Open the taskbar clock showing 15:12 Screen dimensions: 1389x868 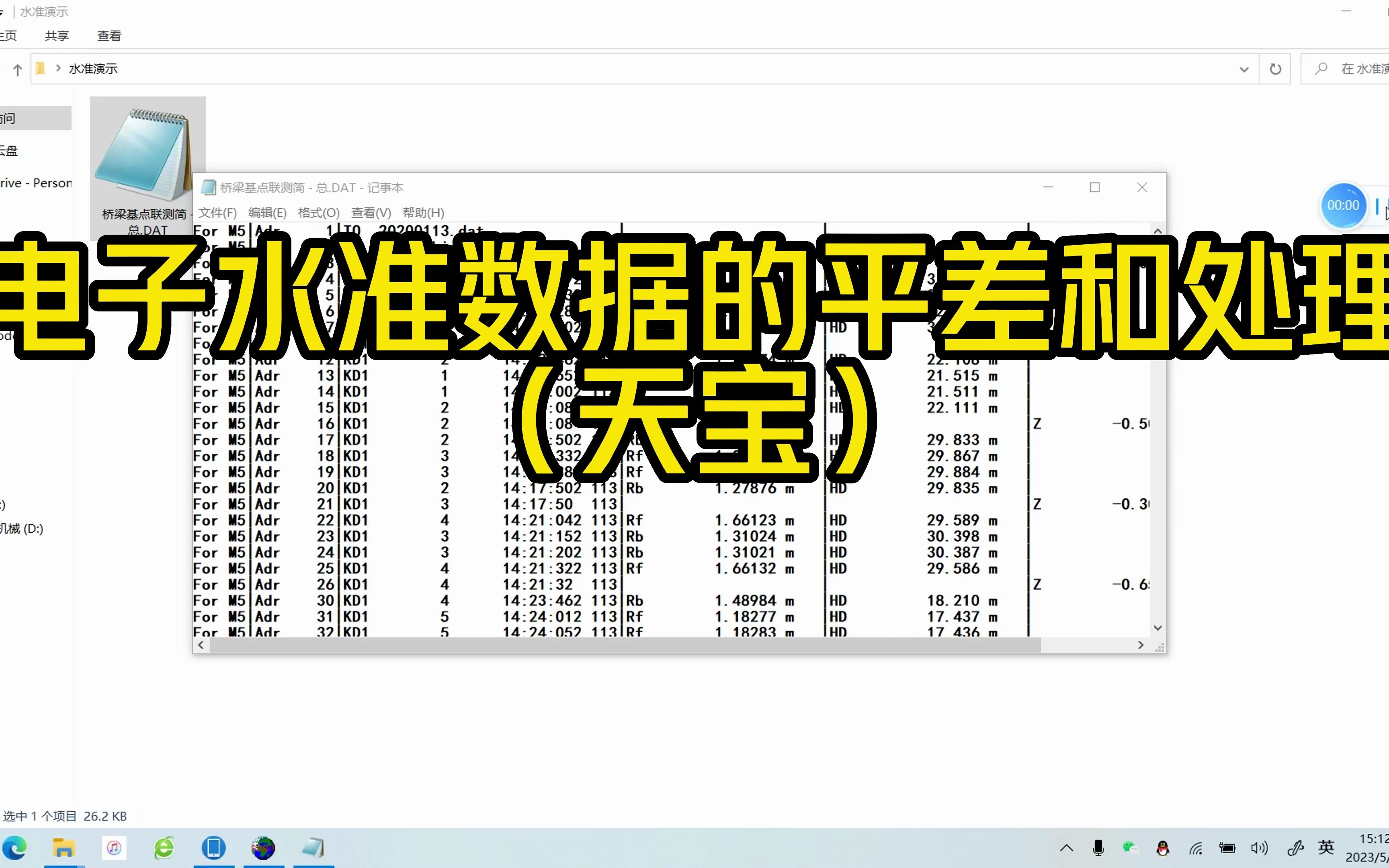(x=1368, y=848)
